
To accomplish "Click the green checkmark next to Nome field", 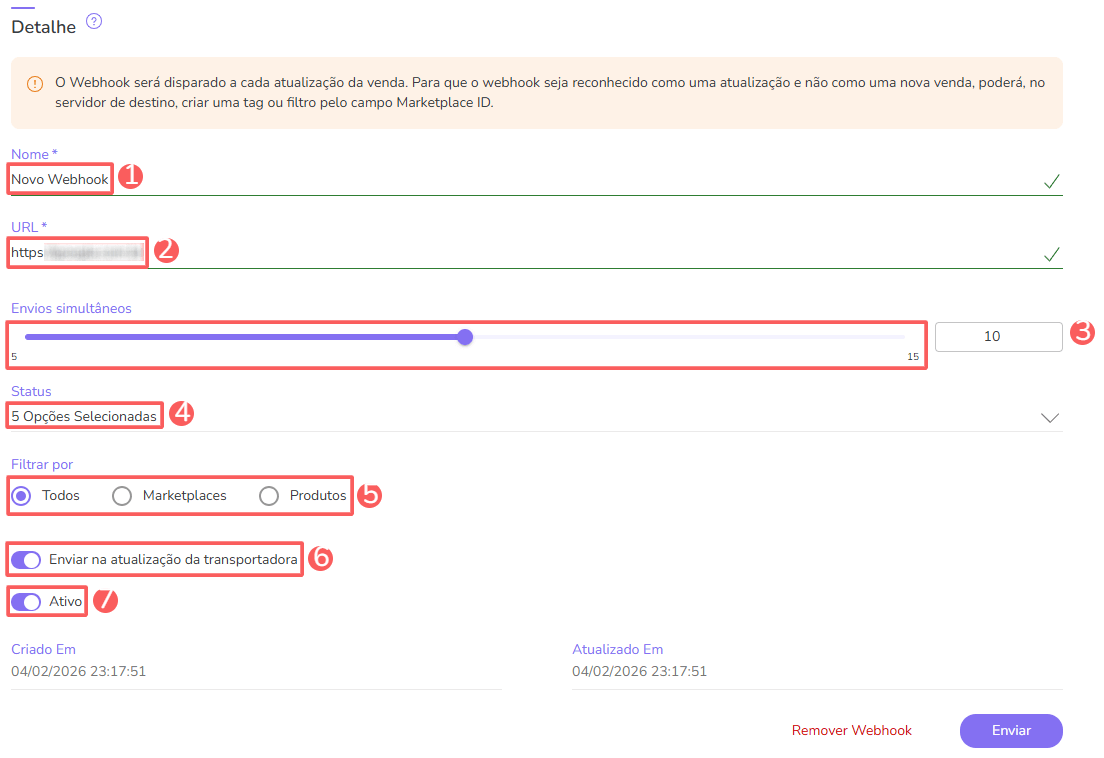I will pyautogui.click(x=1050, y=182).
